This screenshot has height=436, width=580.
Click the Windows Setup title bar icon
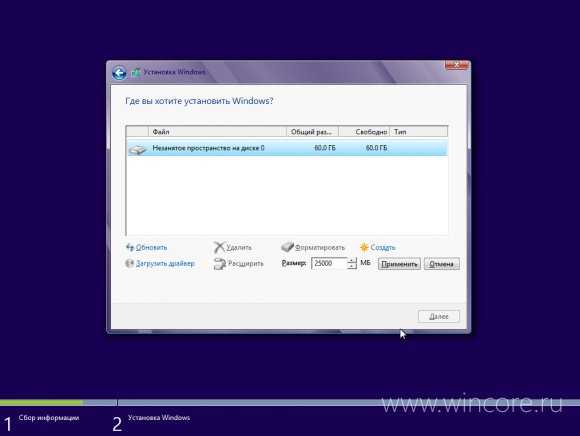[x=136, y=72]
